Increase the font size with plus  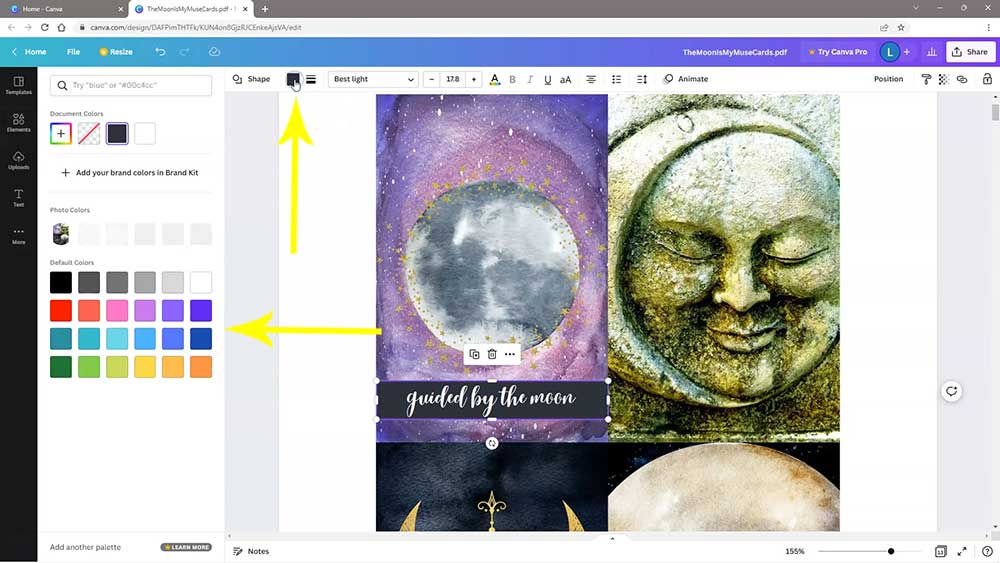[x=473, y=79]
